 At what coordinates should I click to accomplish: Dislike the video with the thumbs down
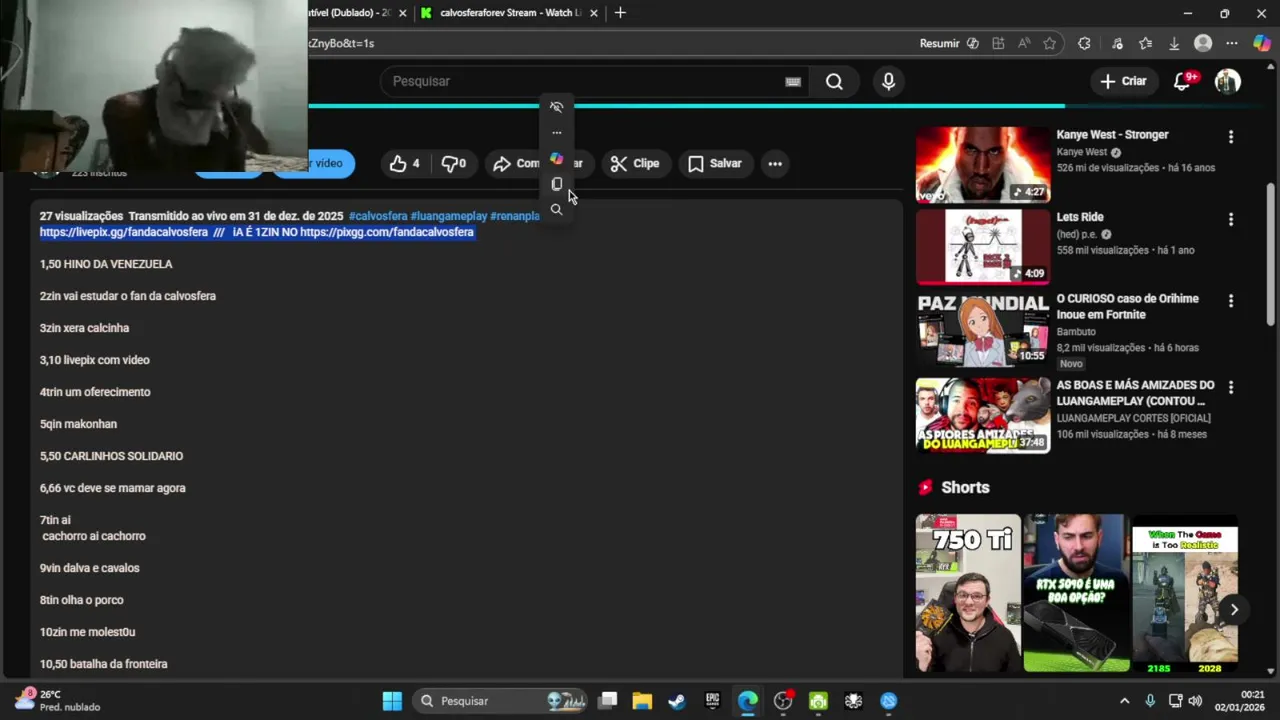point(454,164)
